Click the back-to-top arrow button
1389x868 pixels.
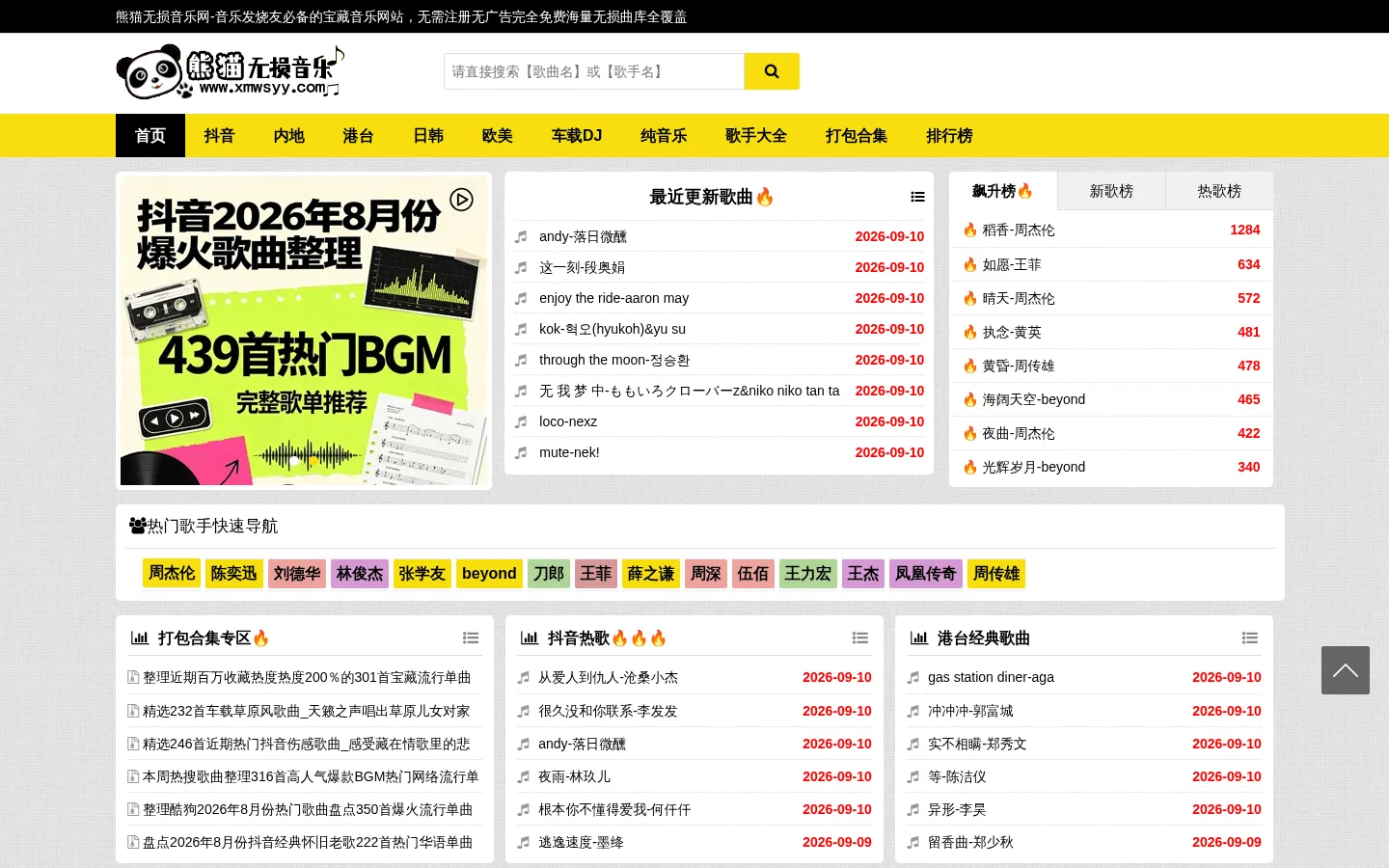coord(1346,670)
